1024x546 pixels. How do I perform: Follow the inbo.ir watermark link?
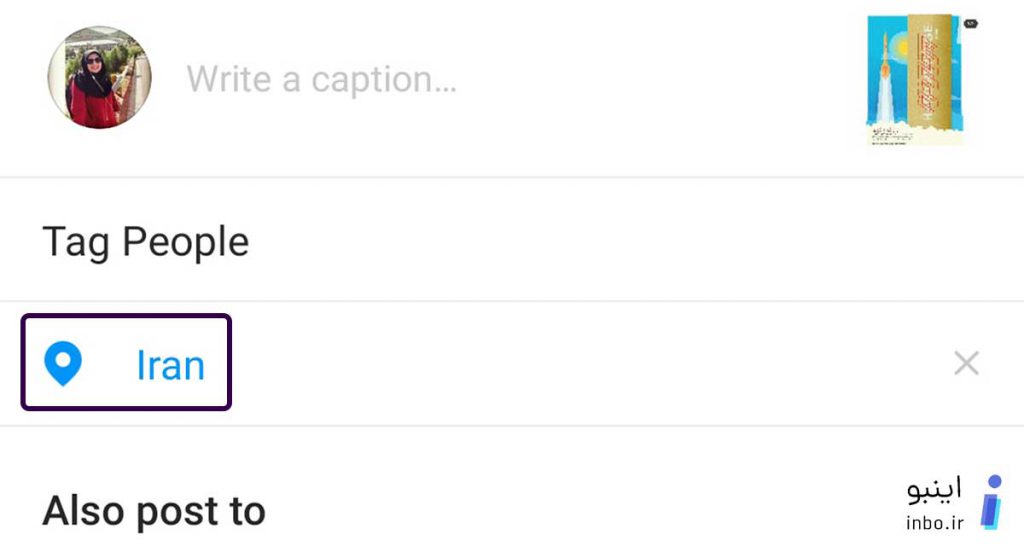pyautogui.click(x=935, y=523)
